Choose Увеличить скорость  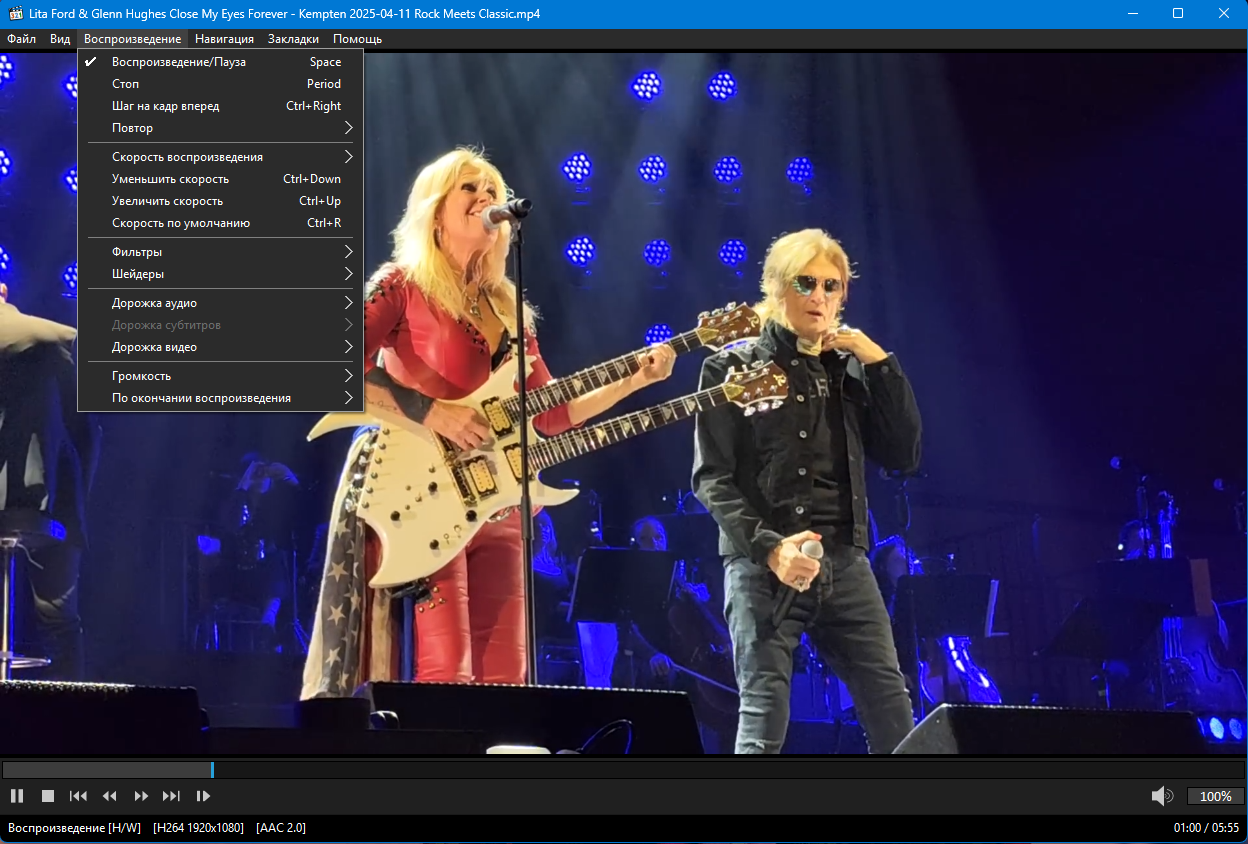tap(220, 201)
